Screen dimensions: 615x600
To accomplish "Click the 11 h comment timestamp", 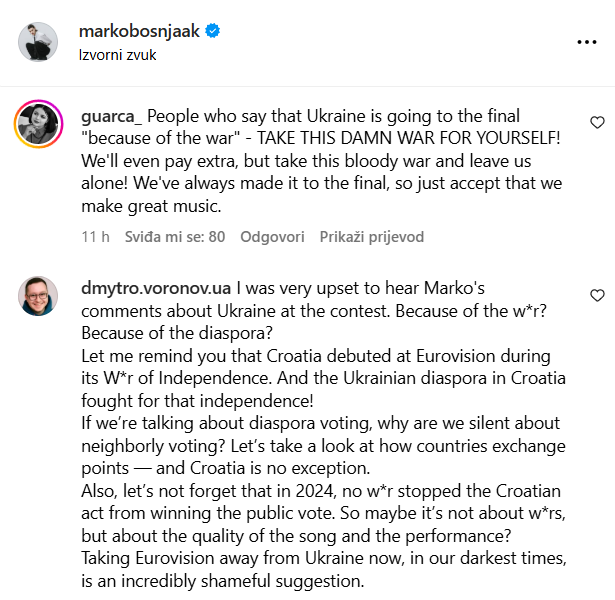I will pos(95,237).
